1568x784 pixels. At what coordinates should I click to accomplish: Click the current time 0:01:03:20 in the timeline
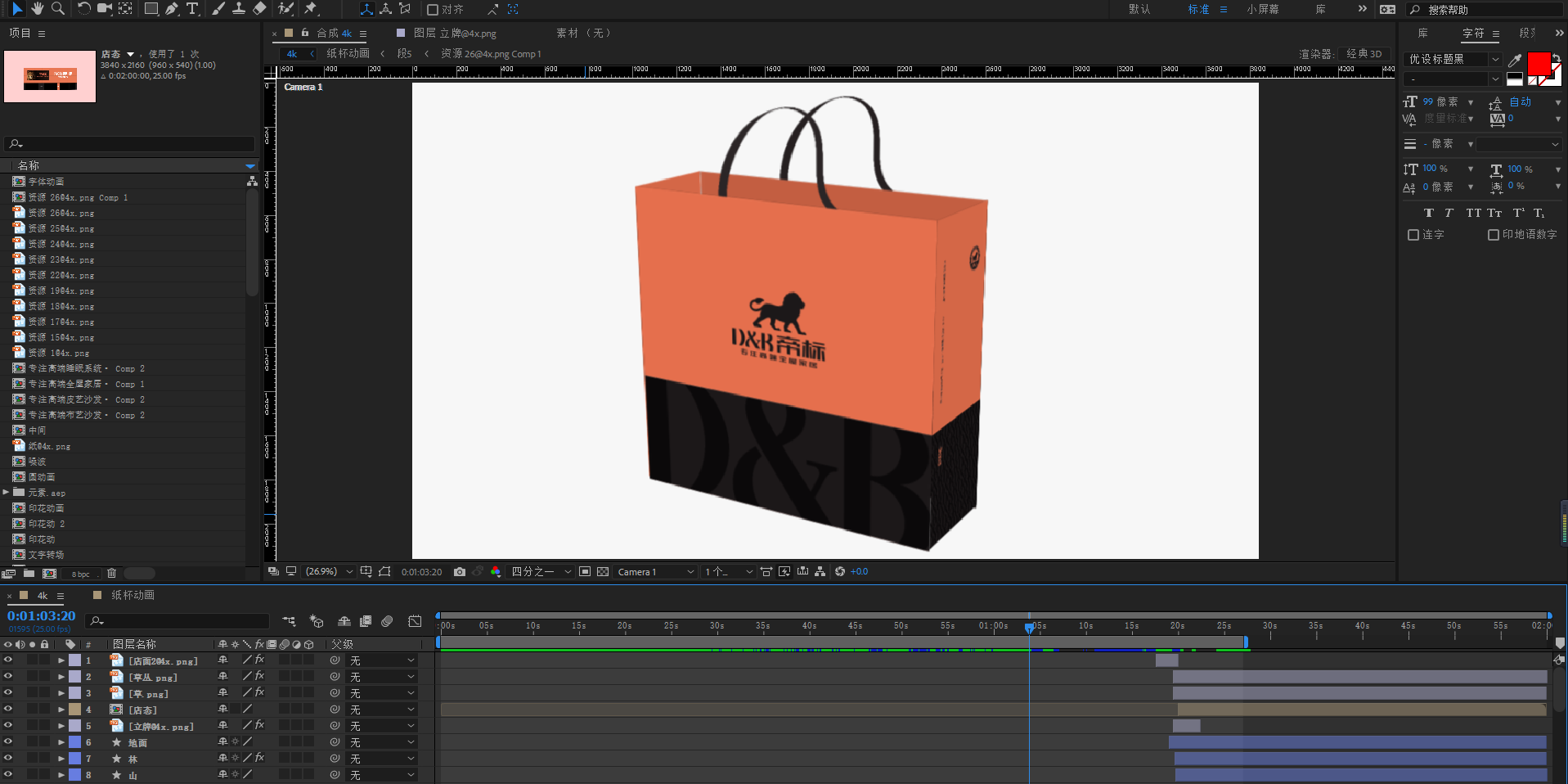tap(41, 615)
